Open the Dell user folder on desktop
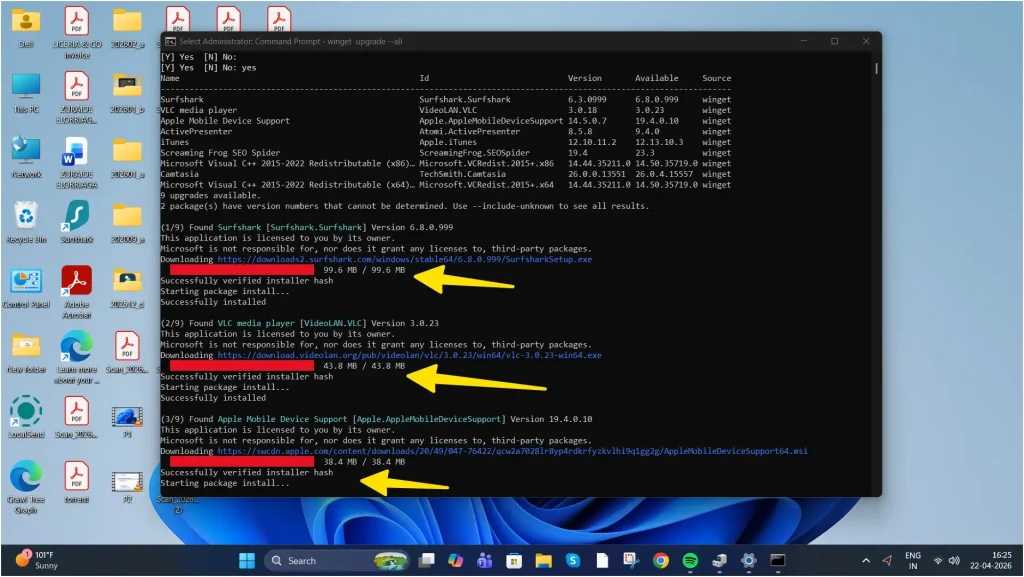The height and width of the screenshot is (577, 1024). coord(26,27)
